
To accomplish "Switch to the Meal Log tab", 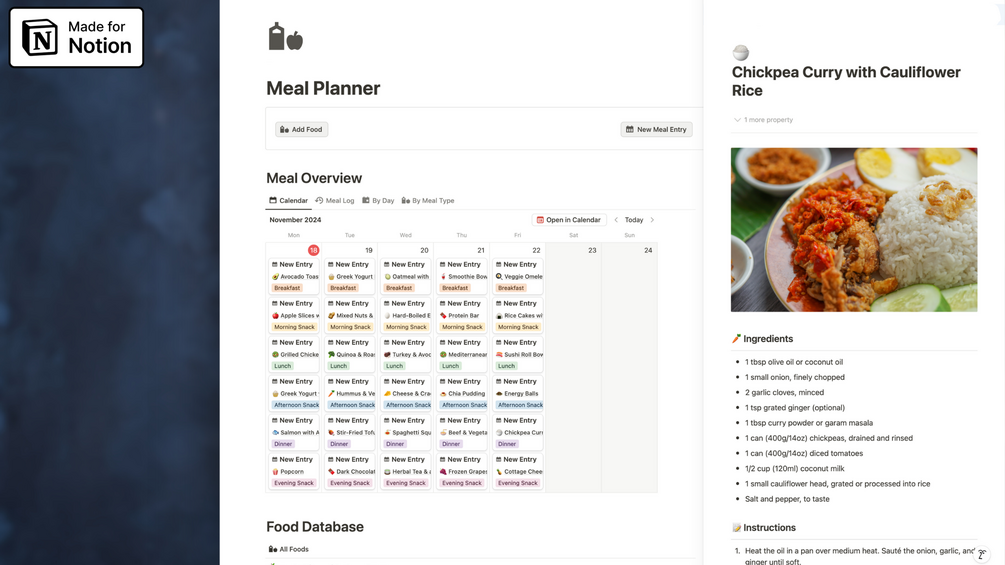I will (335, 201).
